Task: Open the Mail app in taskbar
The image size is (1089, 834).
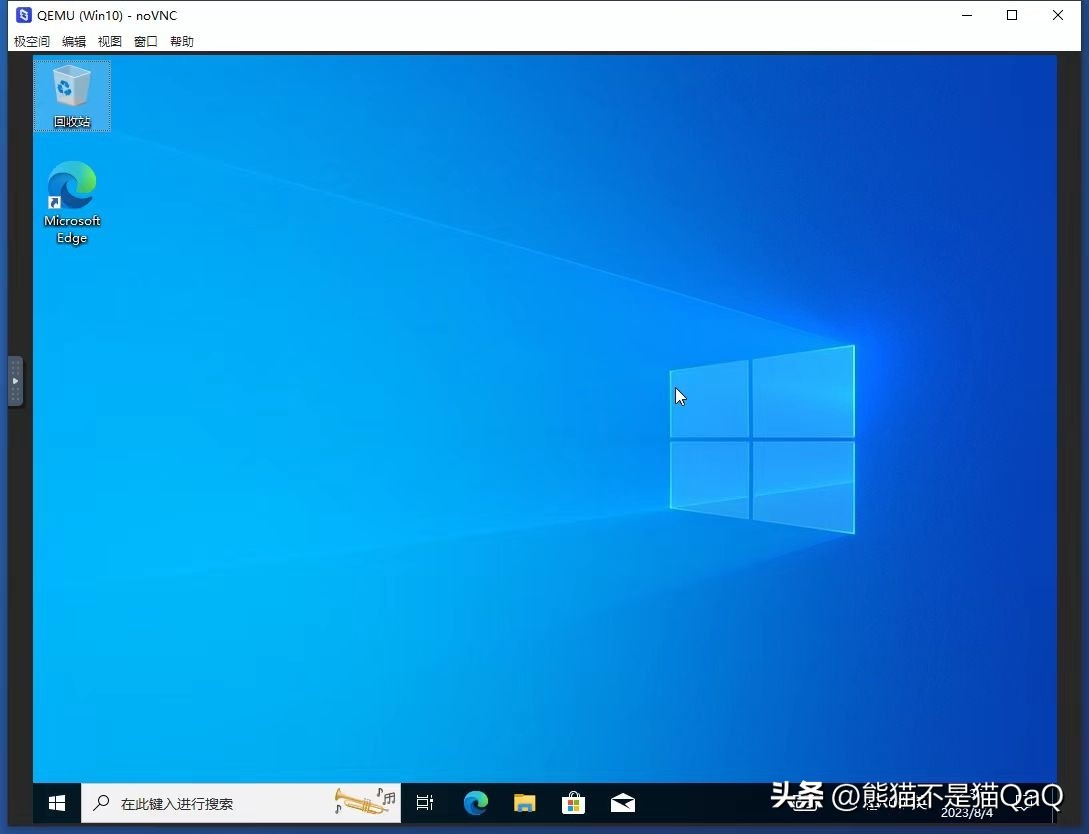Action: point(622,803)
